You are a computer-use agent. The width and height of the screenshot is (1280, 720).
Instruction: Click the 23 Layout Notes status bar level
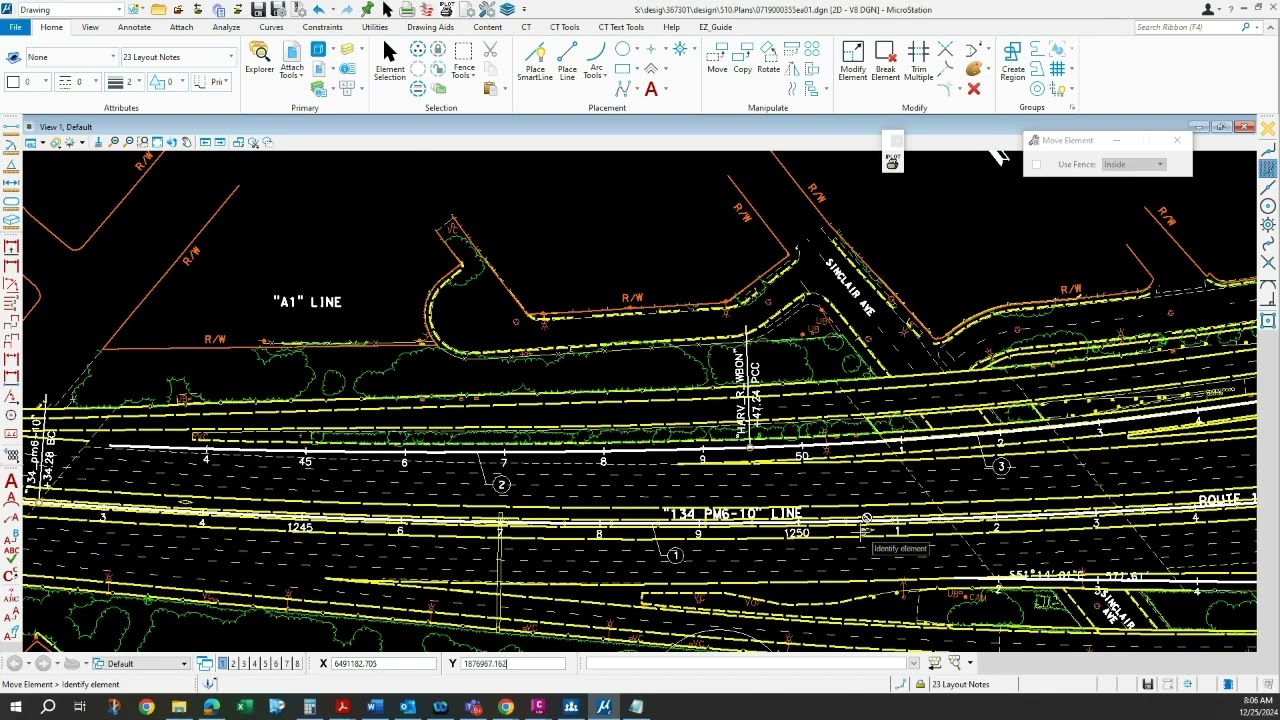[960, 685]
